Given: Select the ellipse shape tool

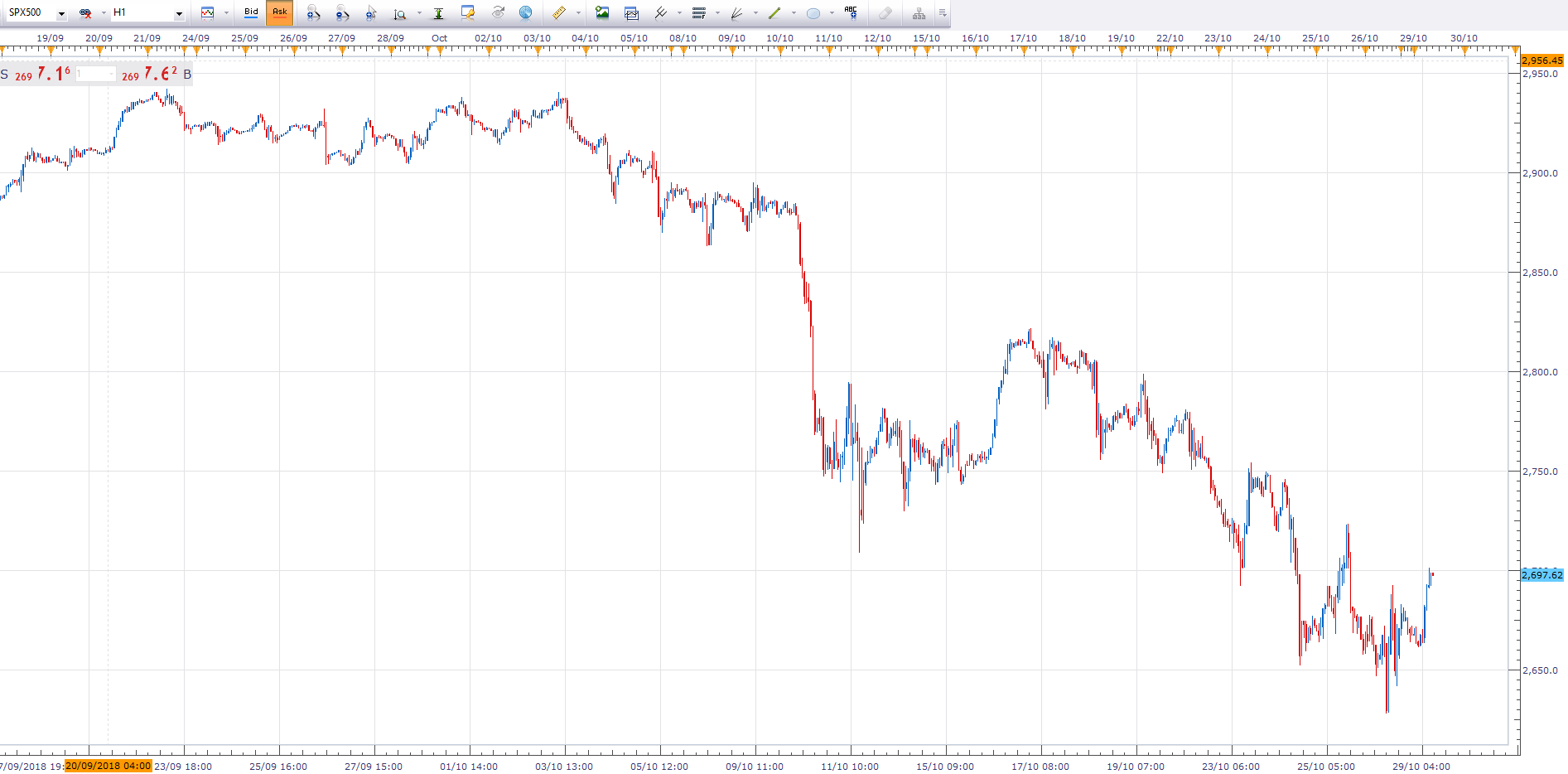Looking at the screenshot, I should coord(813,13).
